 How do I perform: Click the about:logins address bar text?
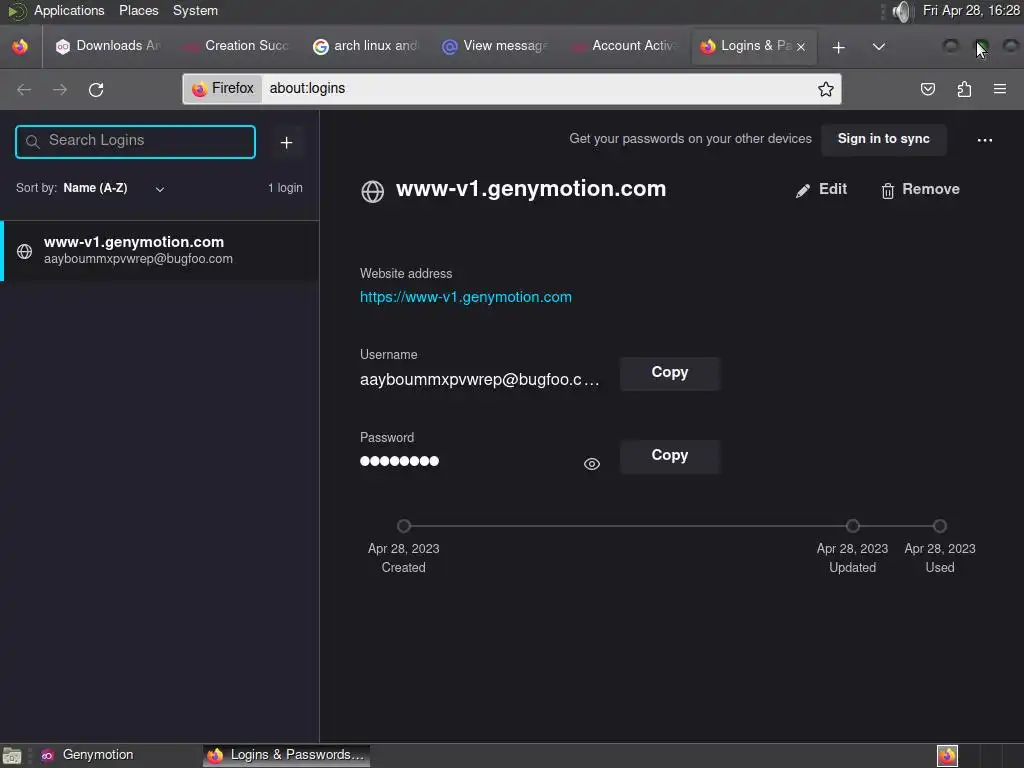307,89
